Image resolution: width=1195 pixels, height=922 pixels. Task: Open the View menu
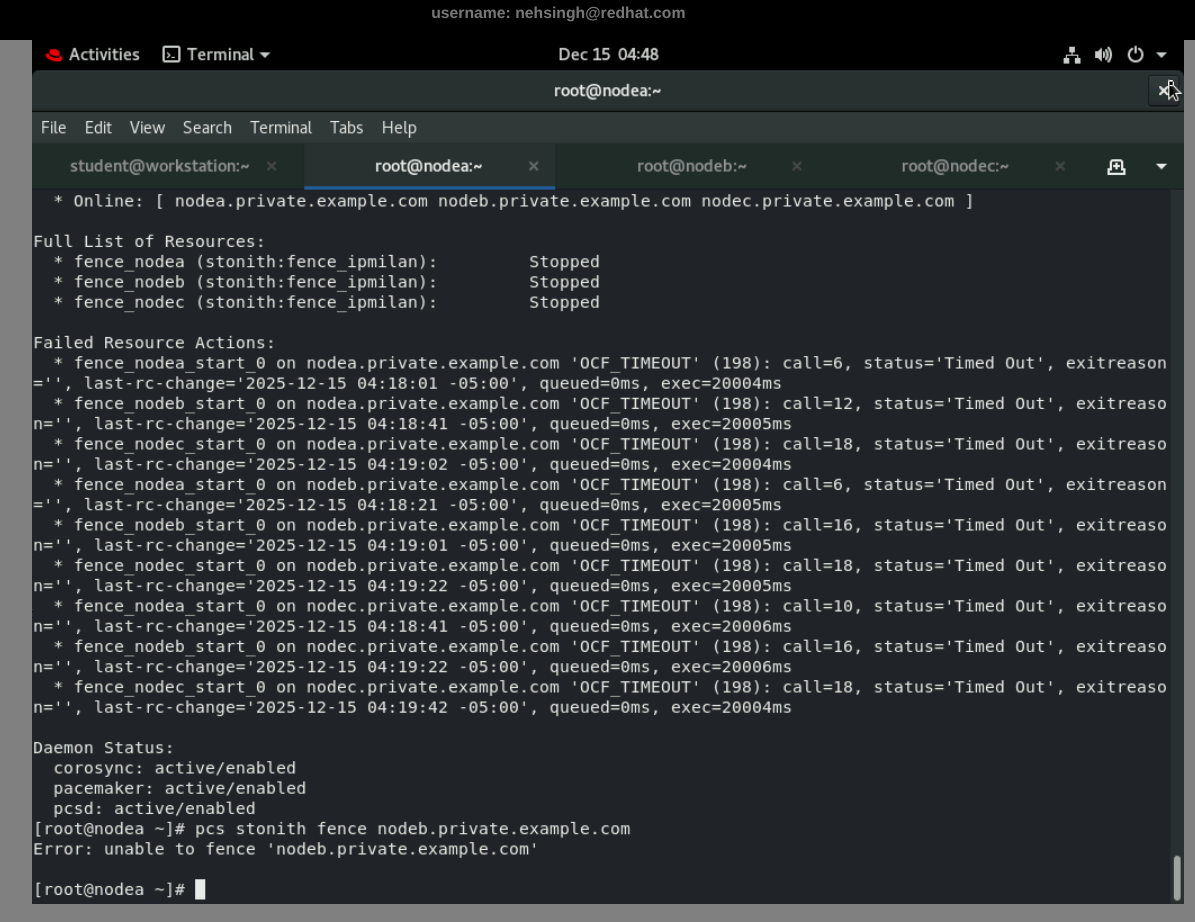(x=147, y=128)
